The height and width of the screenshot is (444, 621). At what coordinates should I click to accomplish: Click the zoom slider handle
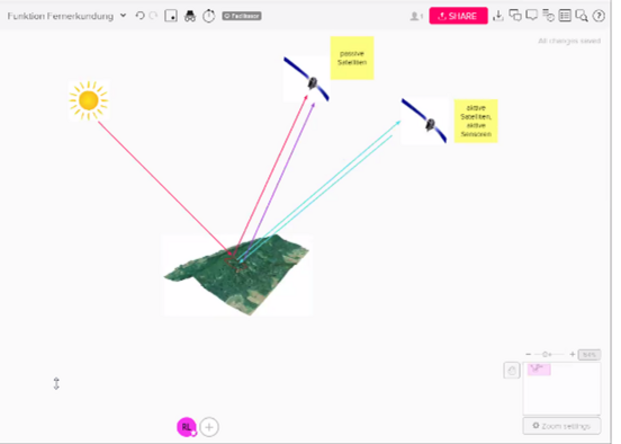(x=547, y=354)
